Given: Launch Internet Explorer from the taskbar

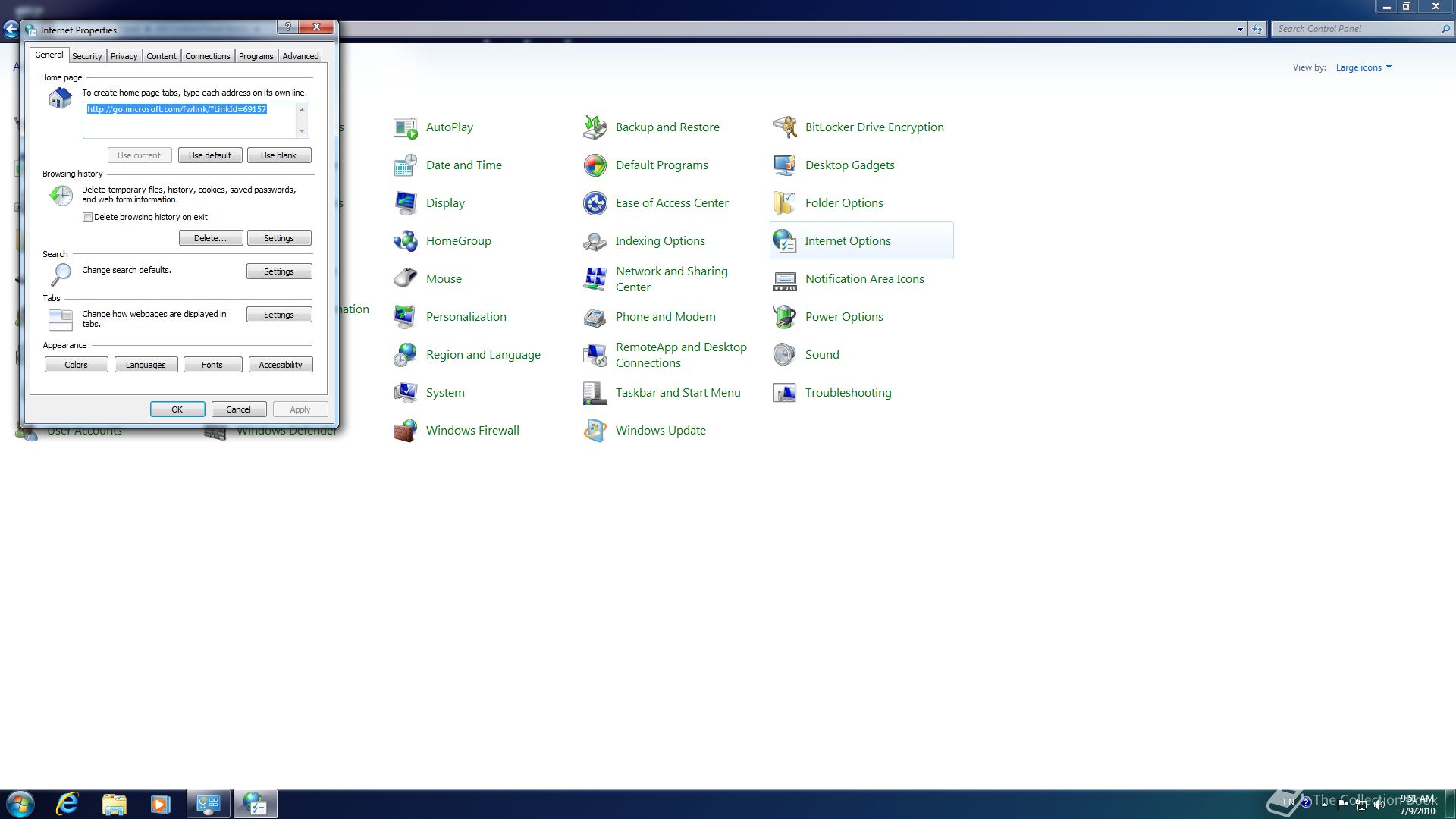Looking at the screenshot, I should pyautogui.click(x=67, y=804).
